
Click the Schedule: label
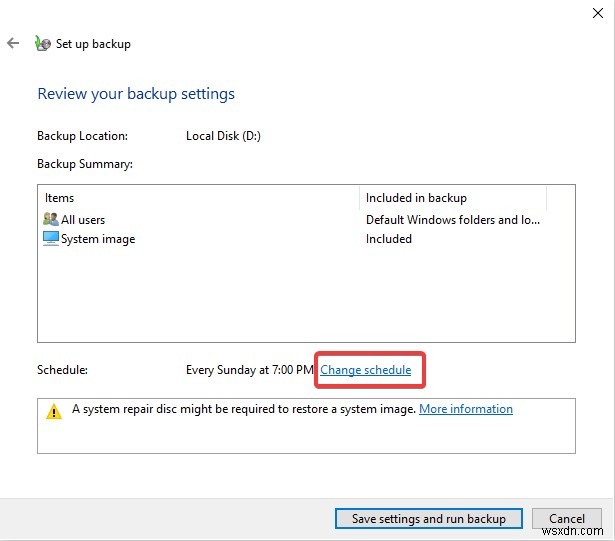point(62,370)
